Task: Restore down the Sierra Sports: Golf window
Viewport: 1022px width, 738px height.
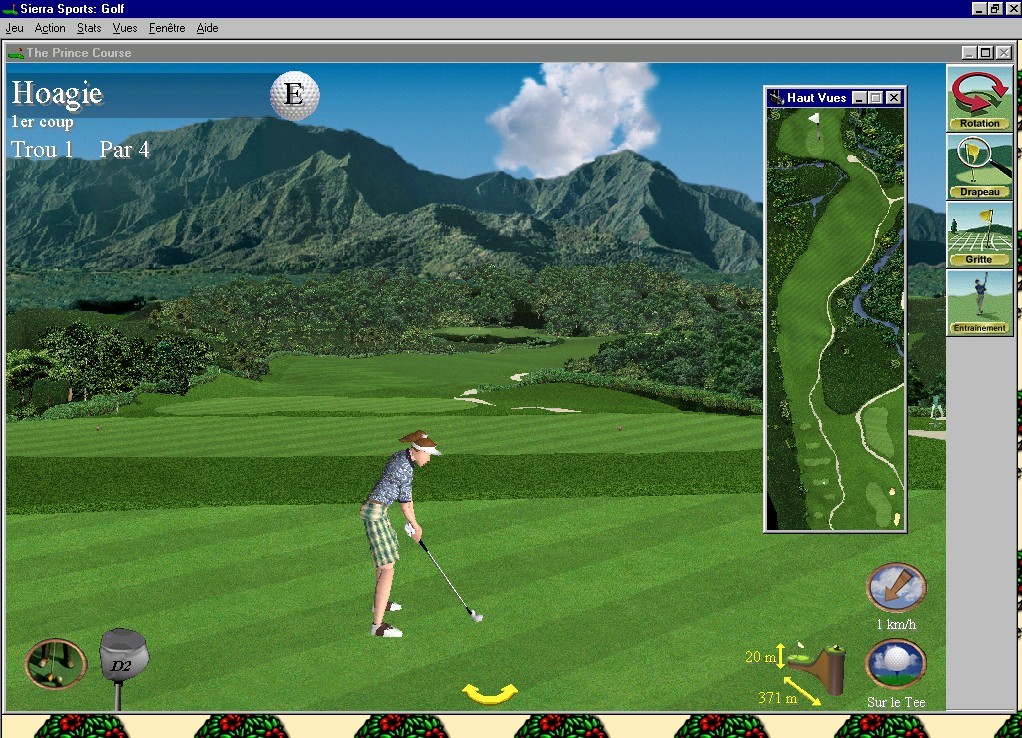Action: (995, 8)
